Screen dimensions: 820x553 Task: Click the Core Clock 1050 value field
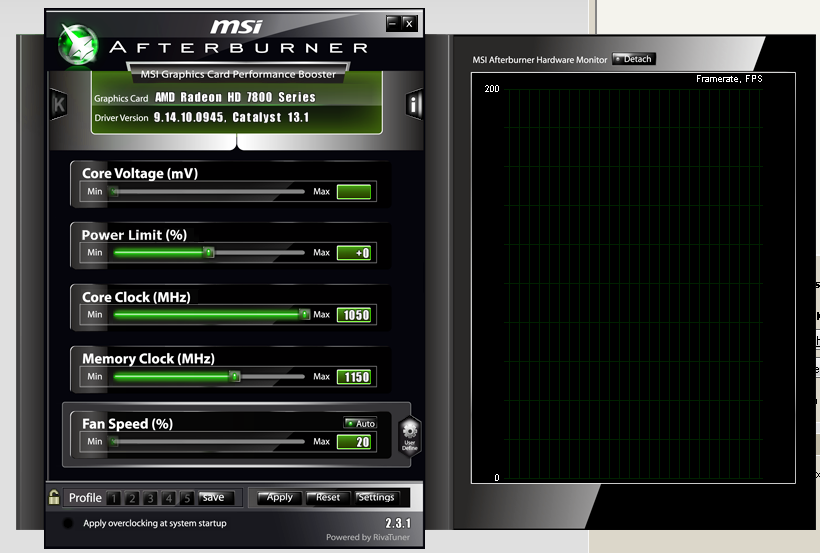tap(354, 315)
